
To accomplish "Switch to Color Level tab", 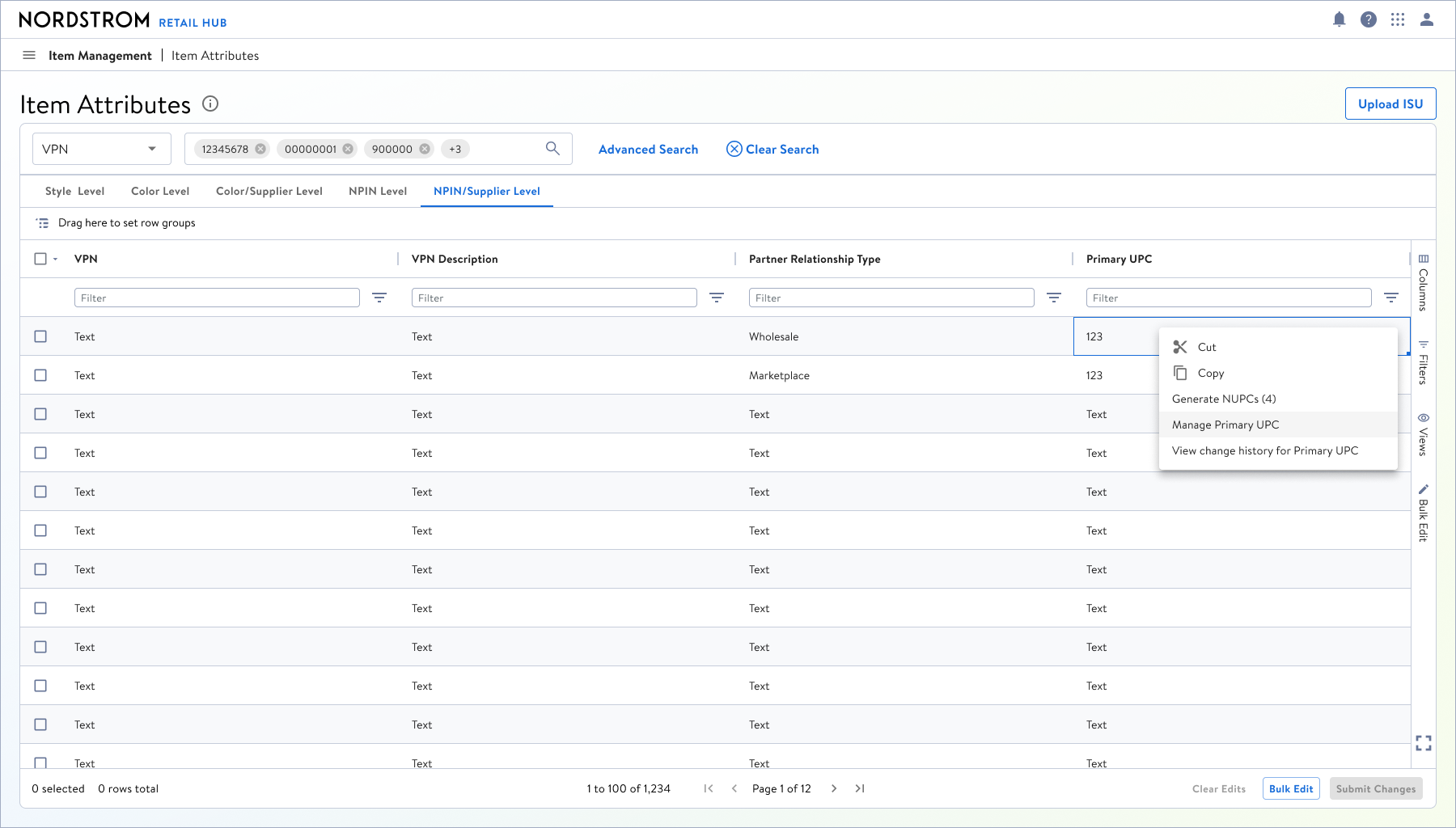I will (160, 191).
